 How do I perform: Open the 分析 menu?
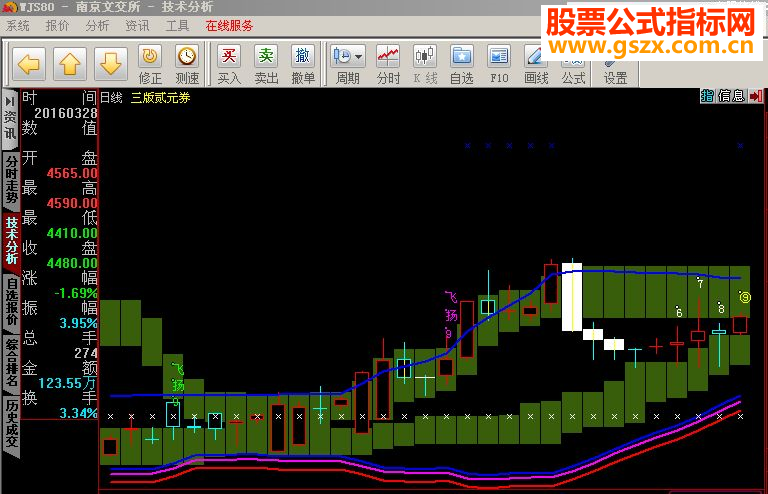97,26
